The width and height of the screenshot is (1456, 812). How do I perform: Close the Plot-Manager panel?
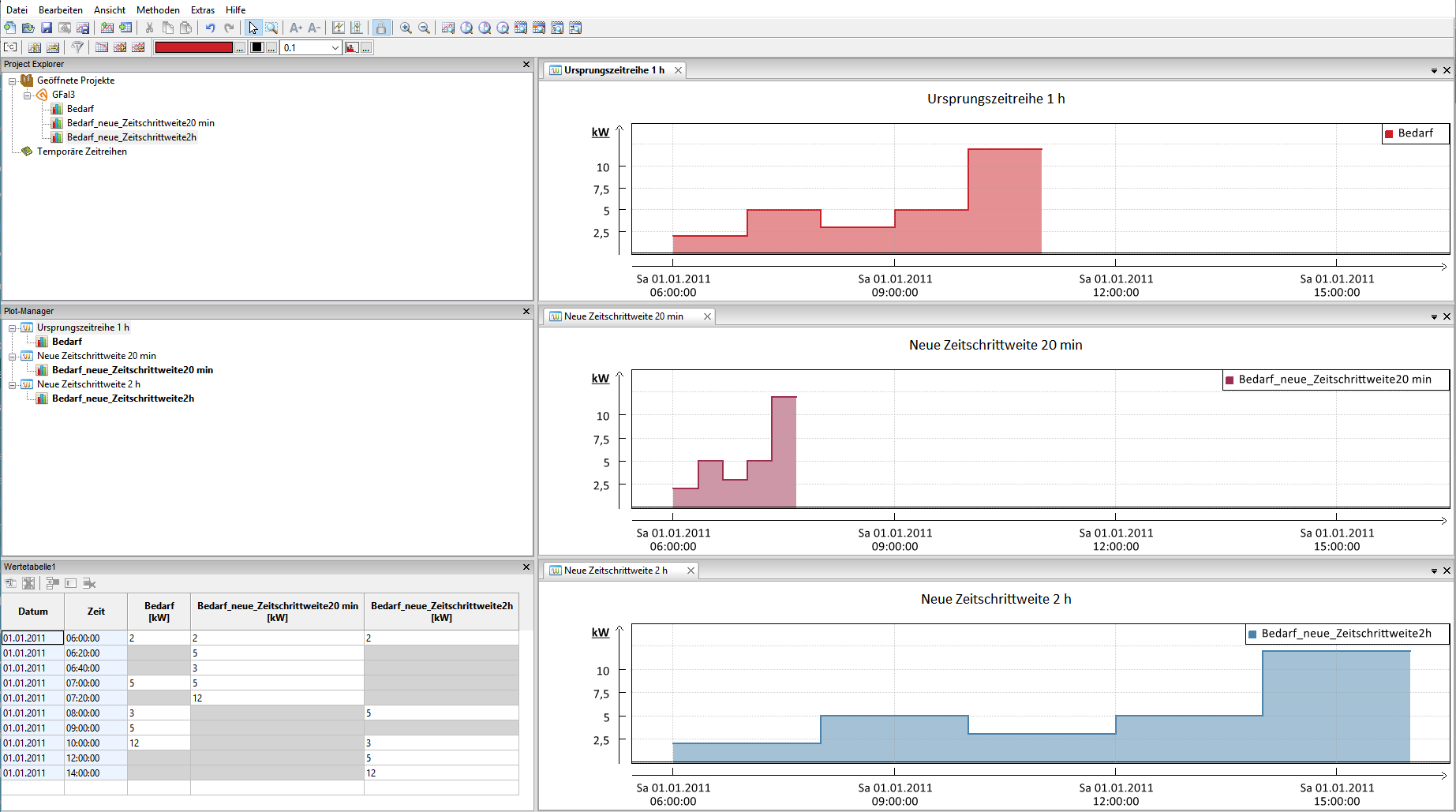point(526,312)
